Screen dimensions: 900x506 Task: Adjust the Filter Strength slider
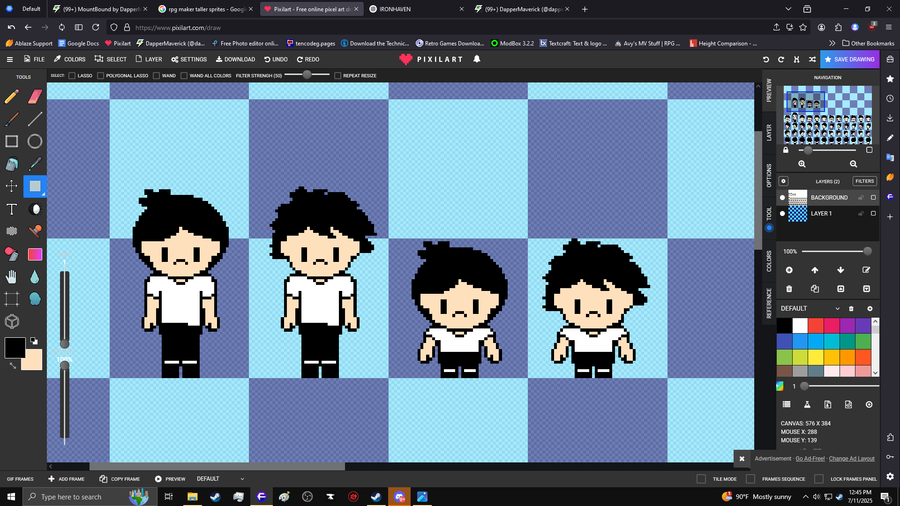tap(307, 75)
